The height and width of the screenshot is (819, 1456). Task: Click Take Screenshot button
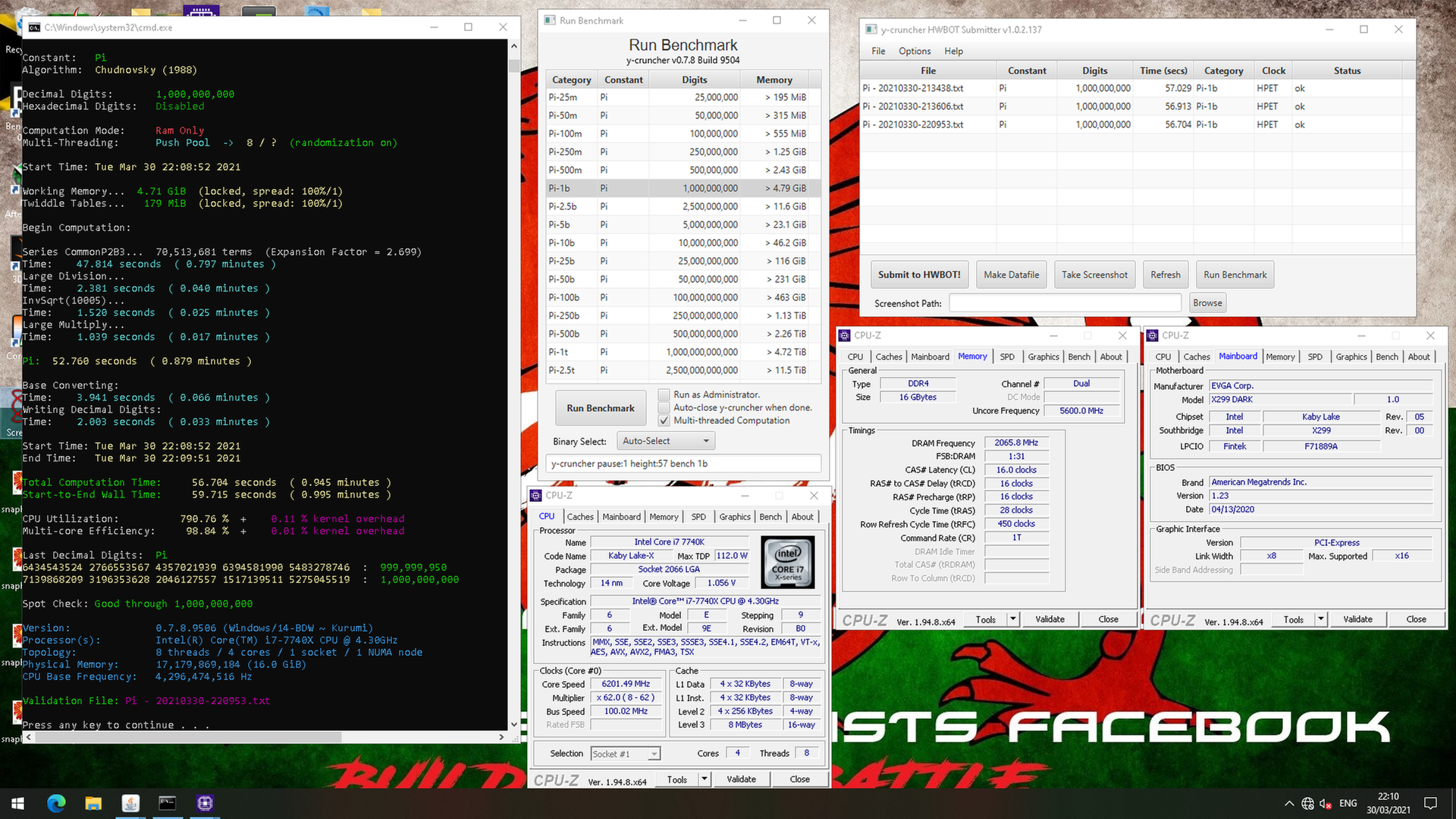(1094, 275)
